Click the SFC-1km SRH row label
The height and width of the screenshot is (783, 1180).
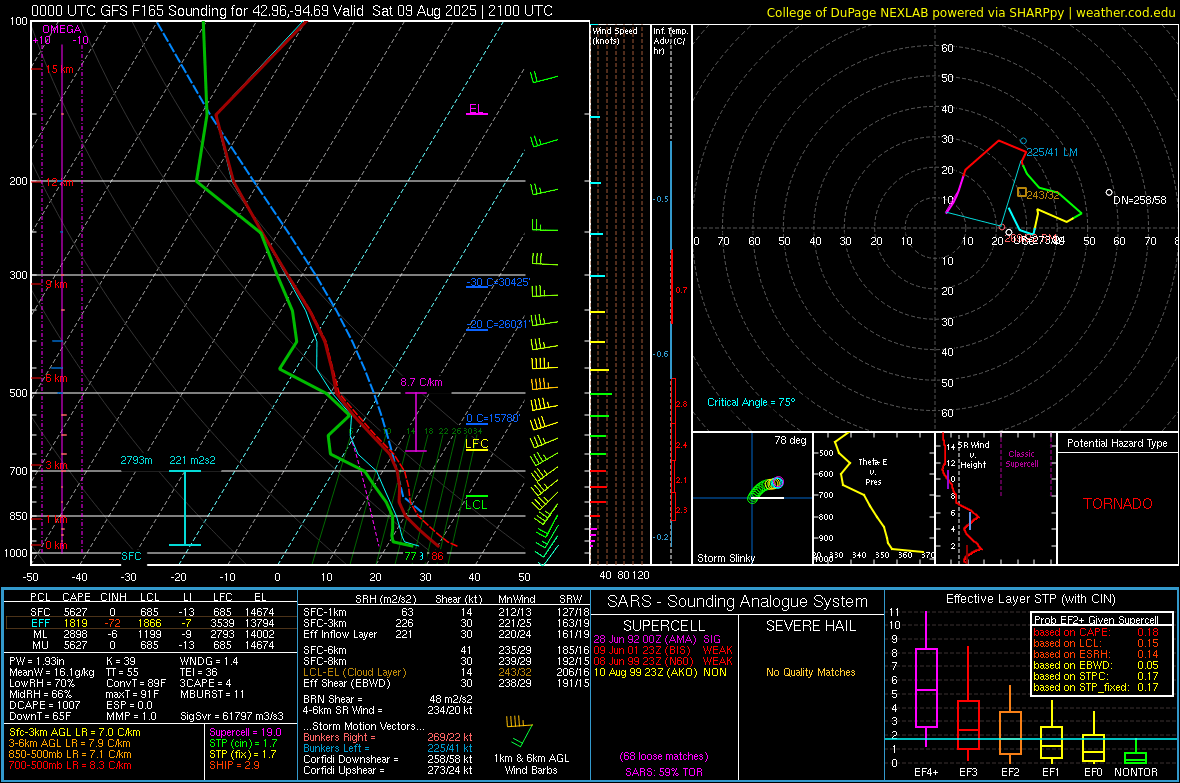(325, 612)
